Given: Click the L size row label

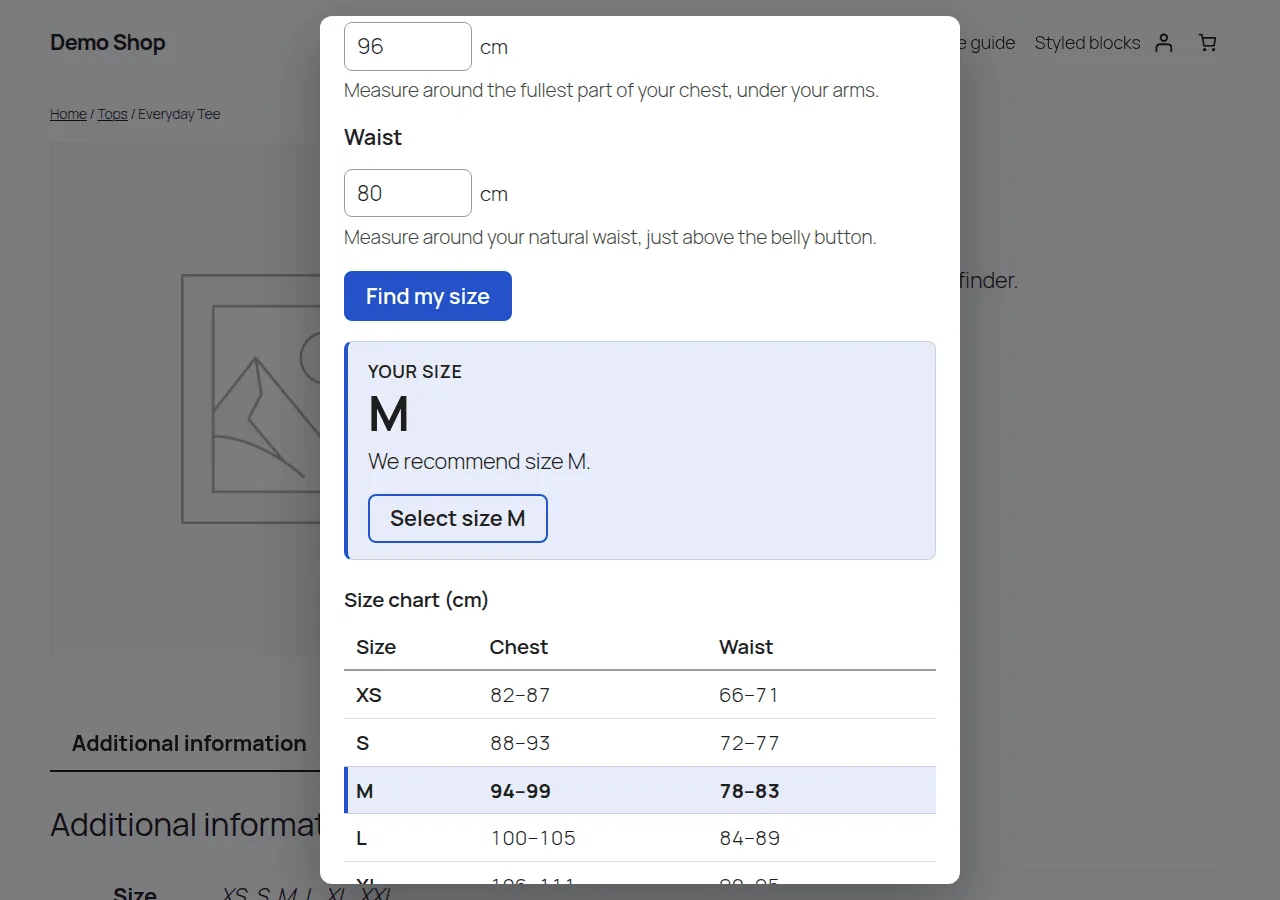Looking at the screenshot, I should [x=362, y=838].
